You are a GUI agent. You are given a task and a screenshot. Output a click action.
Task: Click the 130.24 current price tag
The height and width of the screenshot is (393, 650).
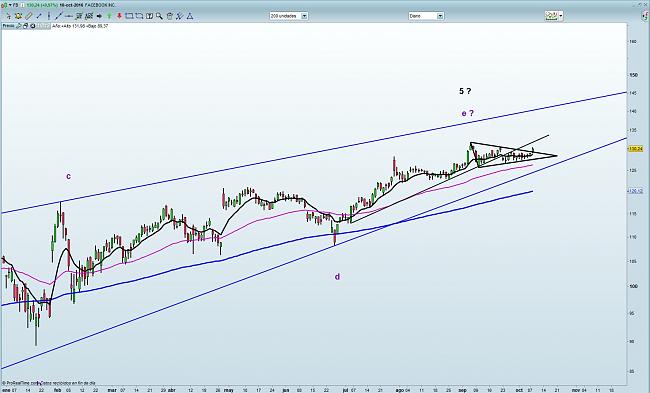pos(636,148)
